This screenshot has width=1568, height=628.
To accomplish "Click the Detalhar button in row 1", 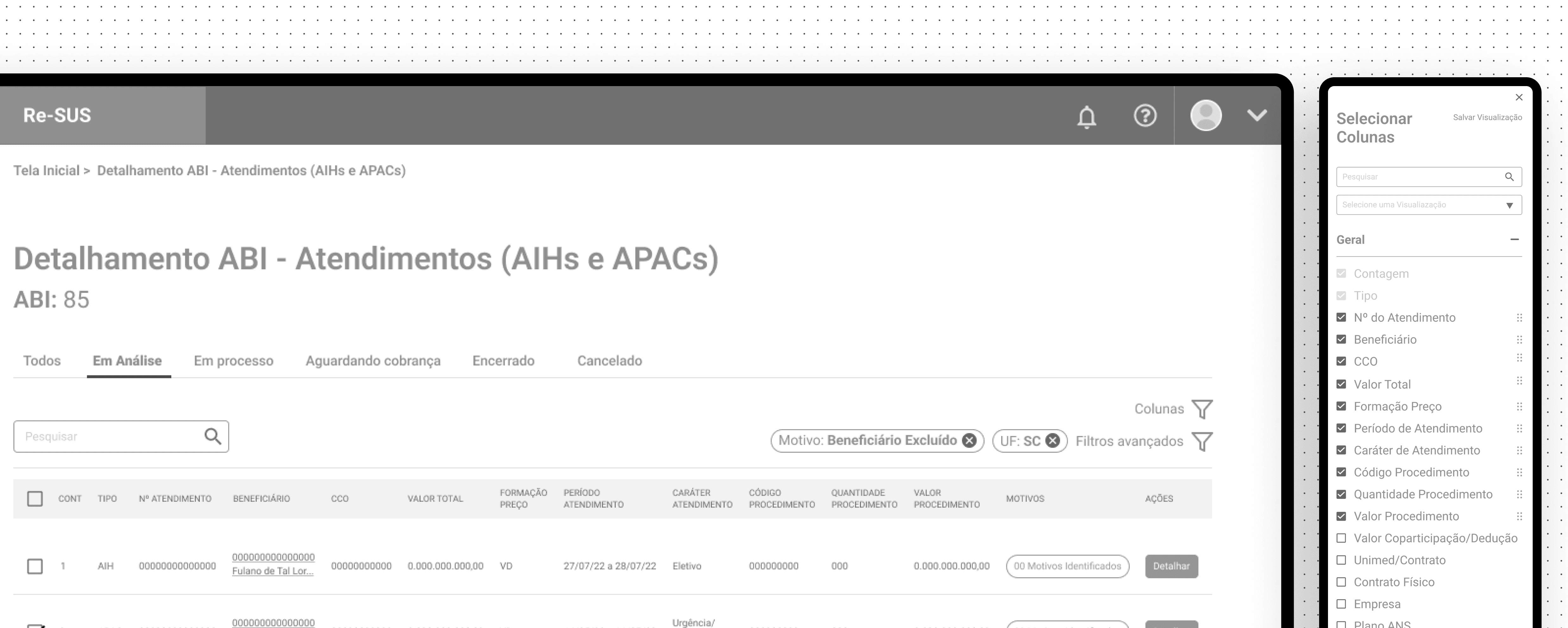I will [1171, 566].
